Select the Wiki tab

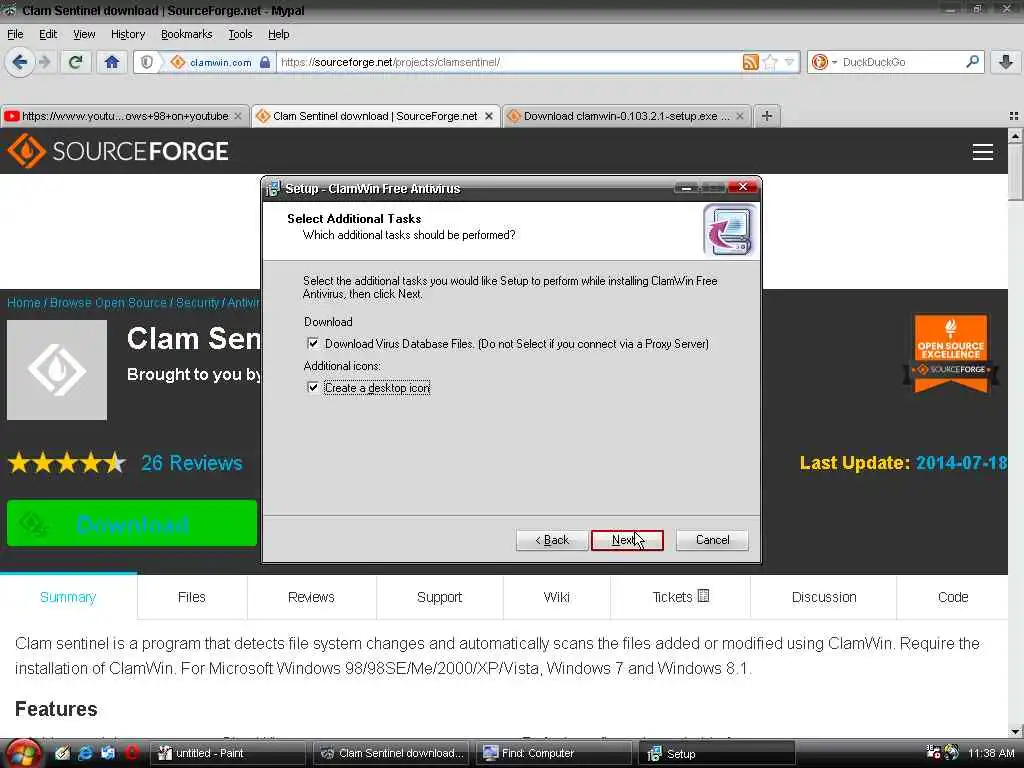556,597
